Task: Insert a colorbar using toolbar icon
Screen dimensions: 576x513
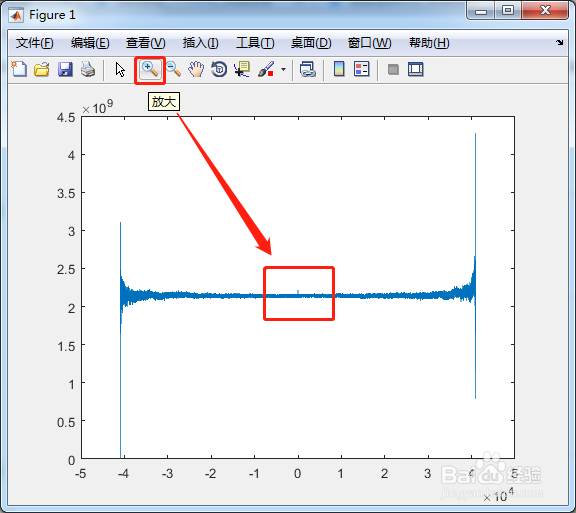Action: 339,69
